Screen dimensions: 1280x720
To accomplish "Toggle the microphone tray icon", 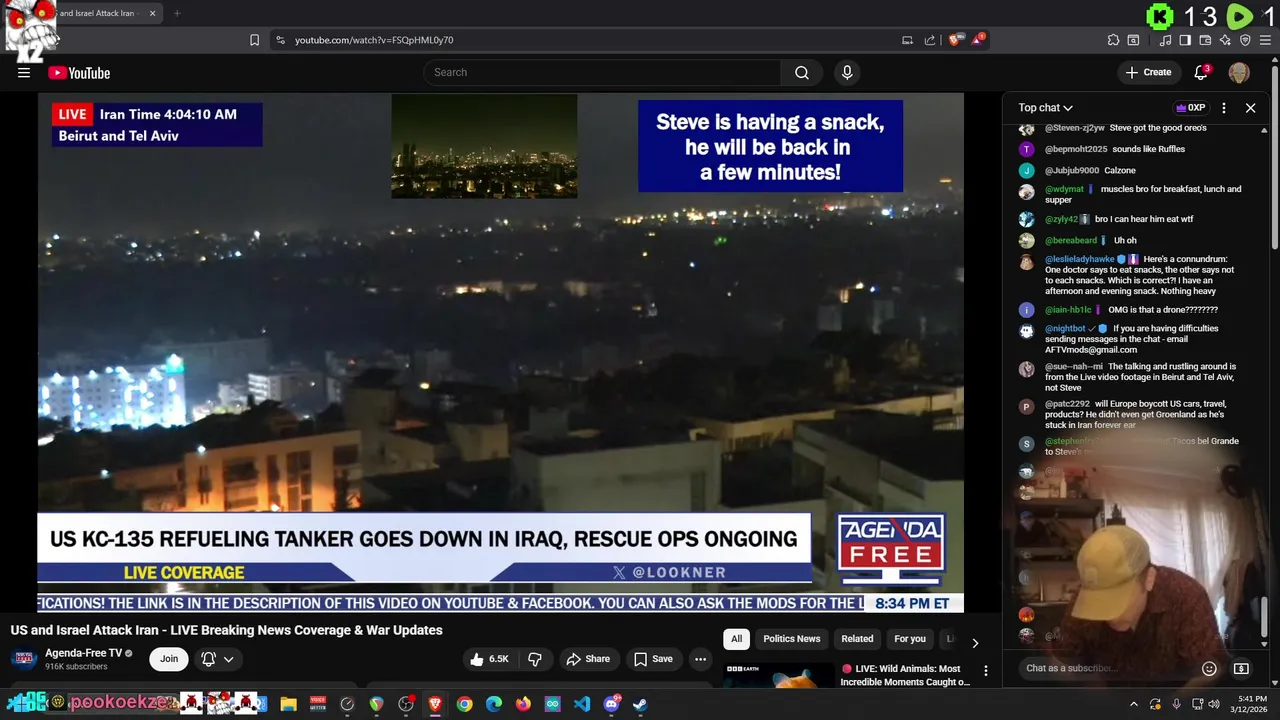I will click(1176, 704).
